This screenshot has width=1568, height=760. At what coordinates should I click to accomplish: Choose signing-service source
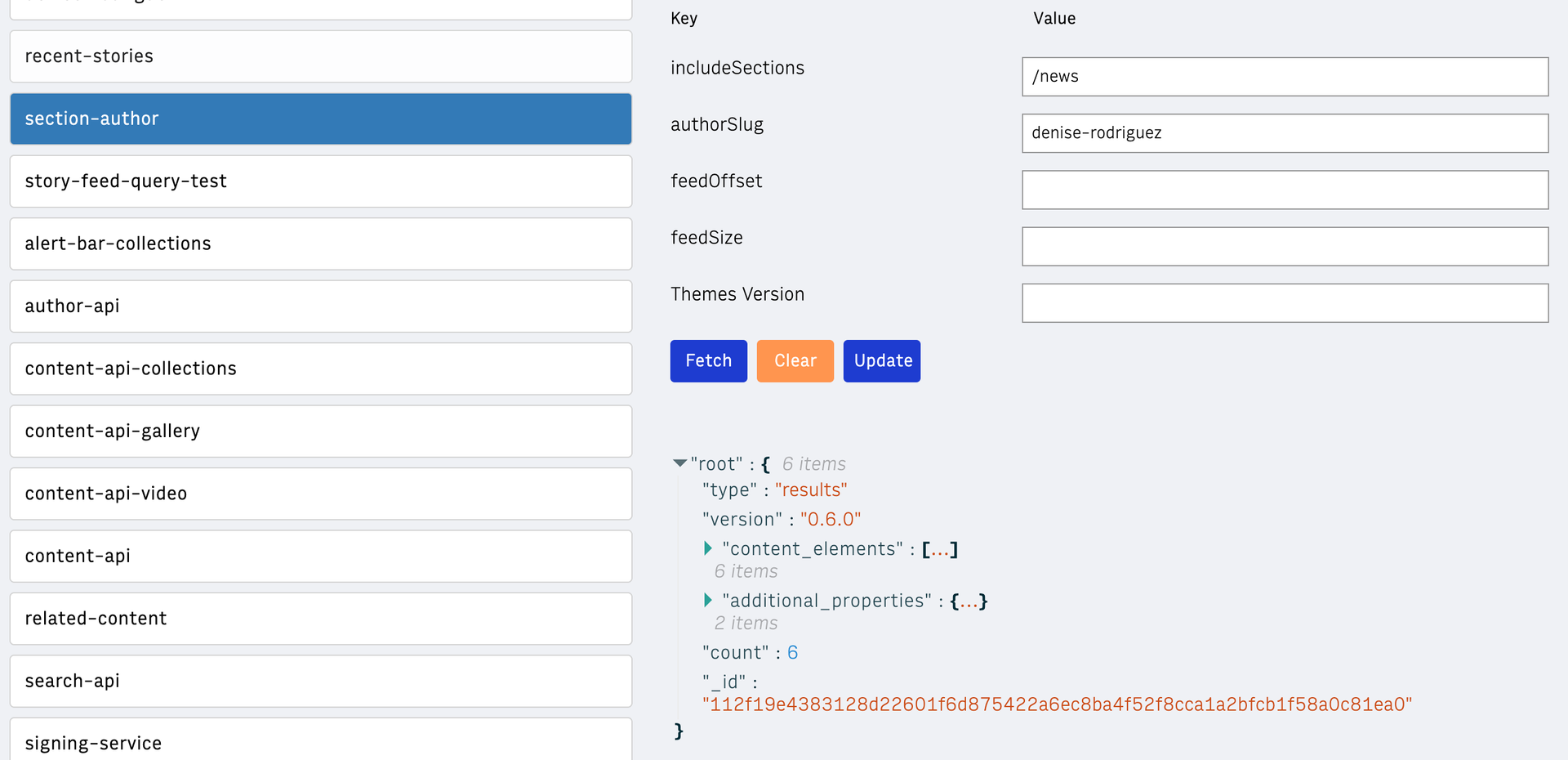tap(321, 740)
